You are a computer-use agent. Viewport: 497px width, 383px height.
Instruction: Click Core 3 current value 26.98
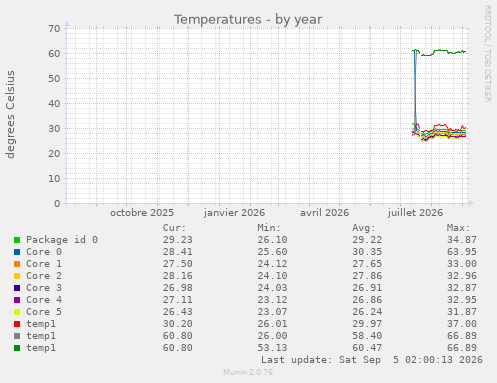point(178,288)
